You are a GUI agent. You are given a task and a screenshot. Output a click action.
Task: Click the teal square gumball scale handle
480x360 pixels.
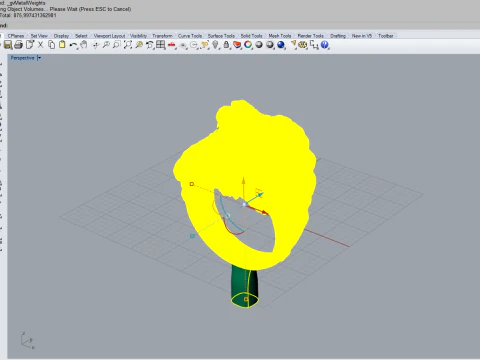pos(192,236)
